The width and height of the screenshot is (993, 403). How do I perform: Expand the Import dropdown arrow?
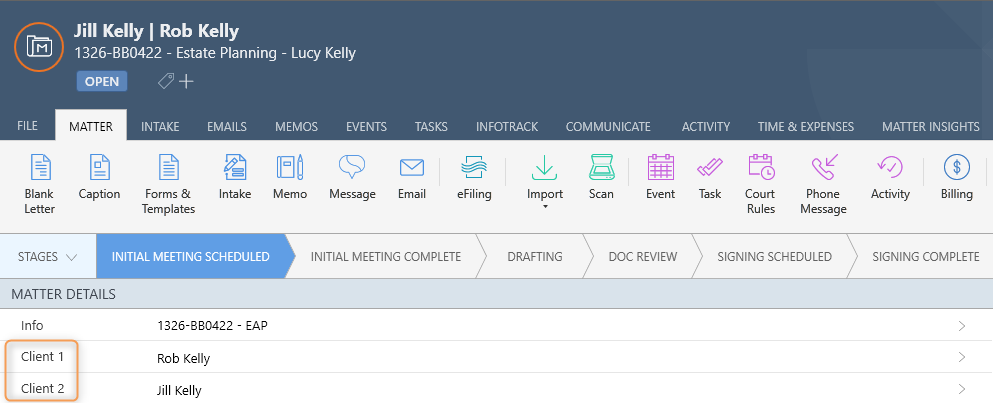point(545,207)
